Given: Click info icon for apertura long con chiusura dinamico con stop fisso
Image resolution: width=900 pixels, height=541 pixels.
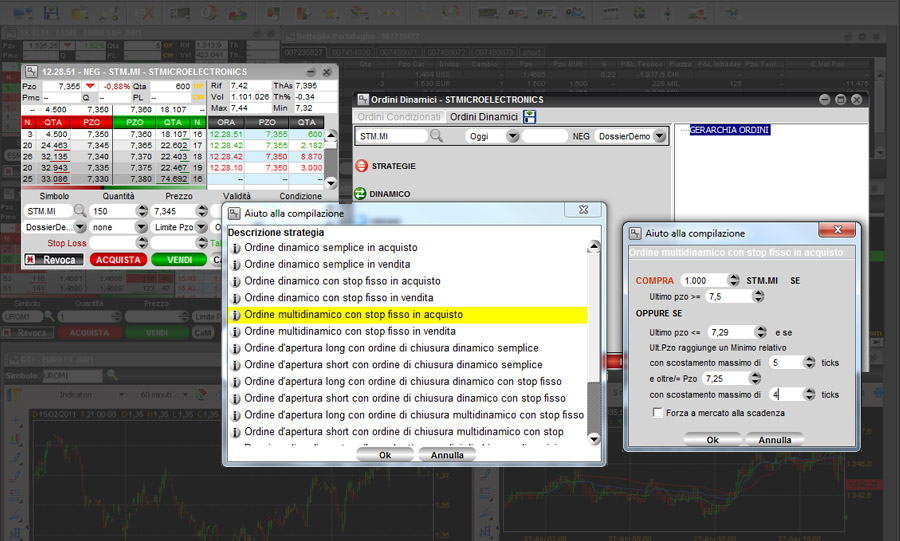Looking at the screenshot, I should tap(235, 382).
